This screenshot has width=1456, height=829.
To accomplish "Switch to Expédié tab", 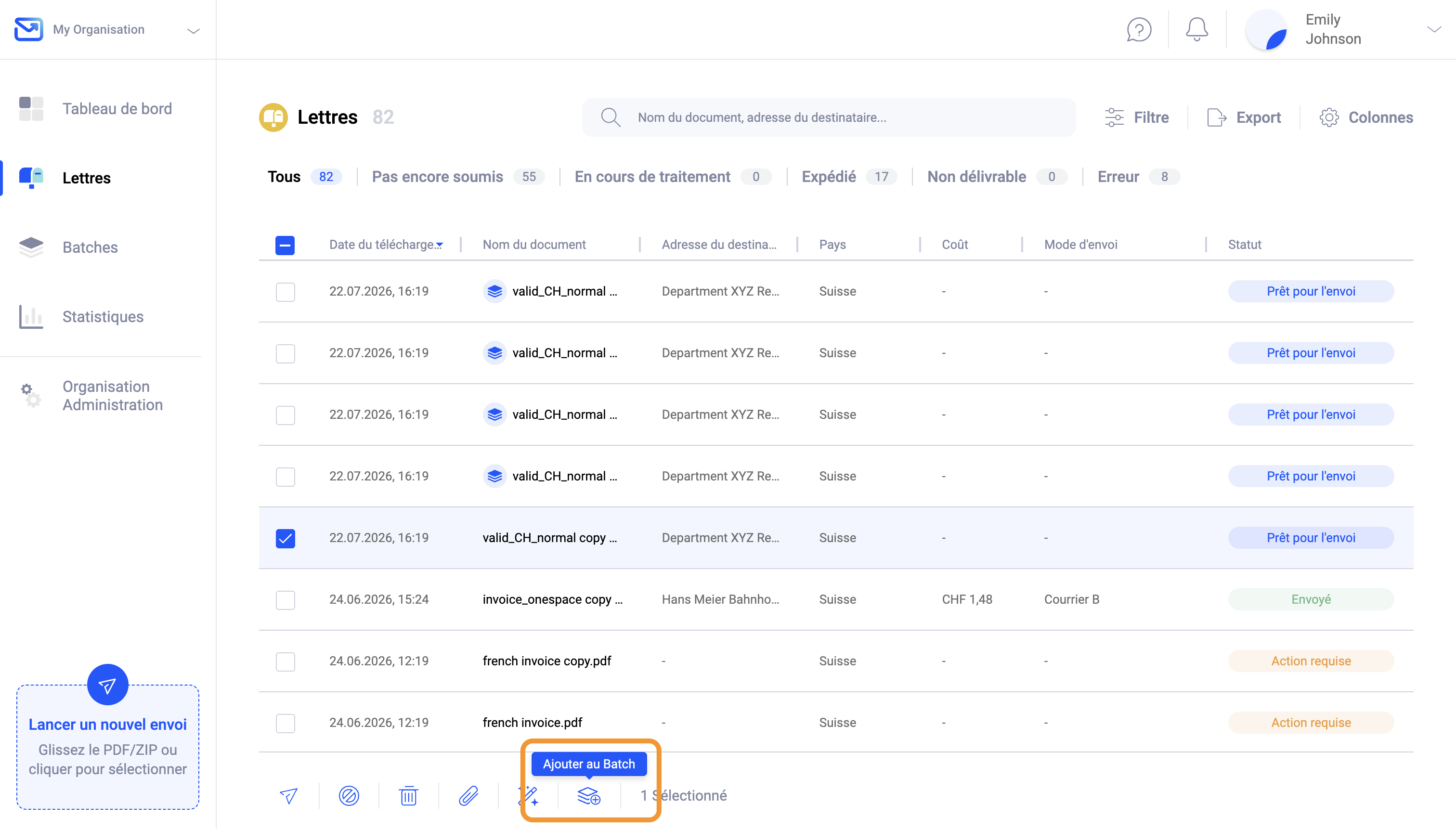I will coord(849,177).
